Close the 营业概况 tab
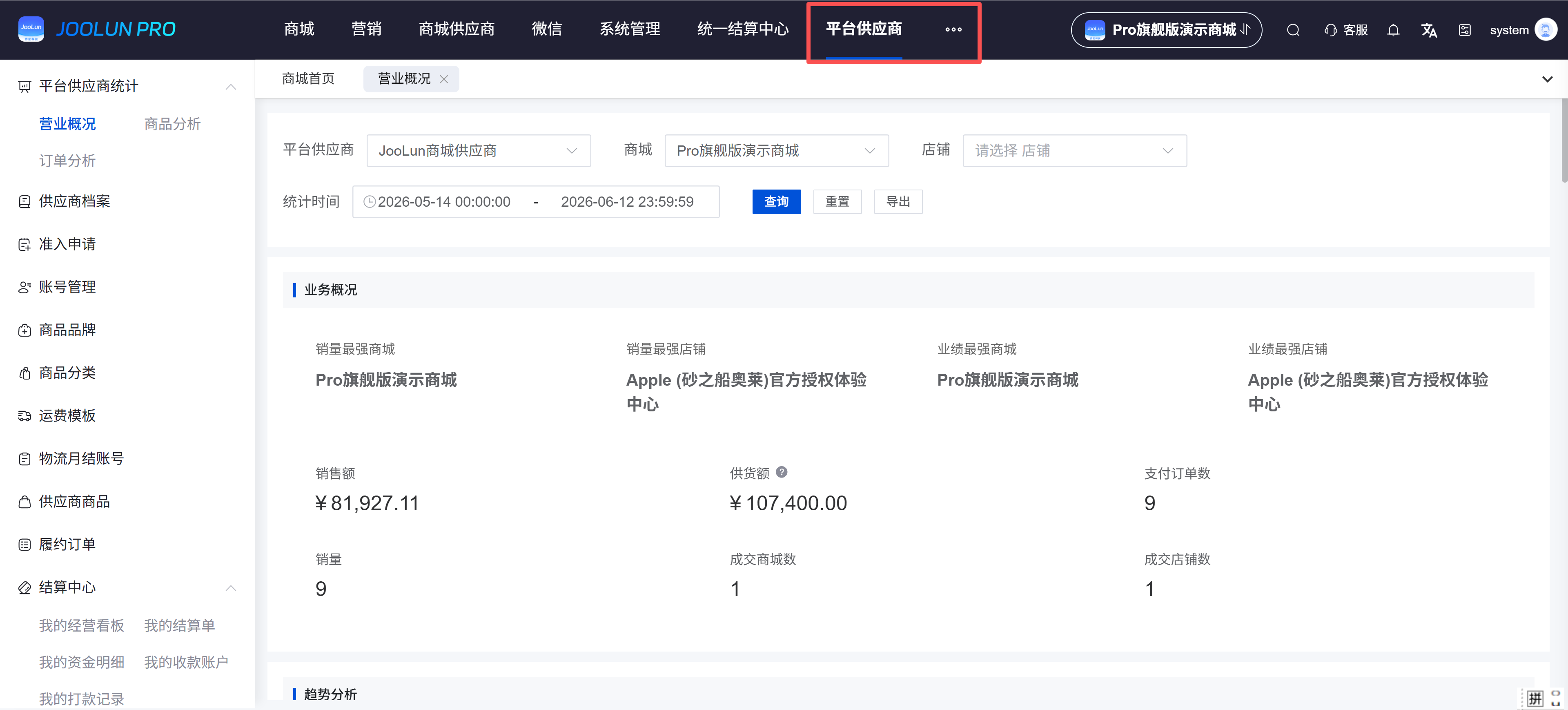Viewport: 1568px width, 710px height. tap(444, 79)
